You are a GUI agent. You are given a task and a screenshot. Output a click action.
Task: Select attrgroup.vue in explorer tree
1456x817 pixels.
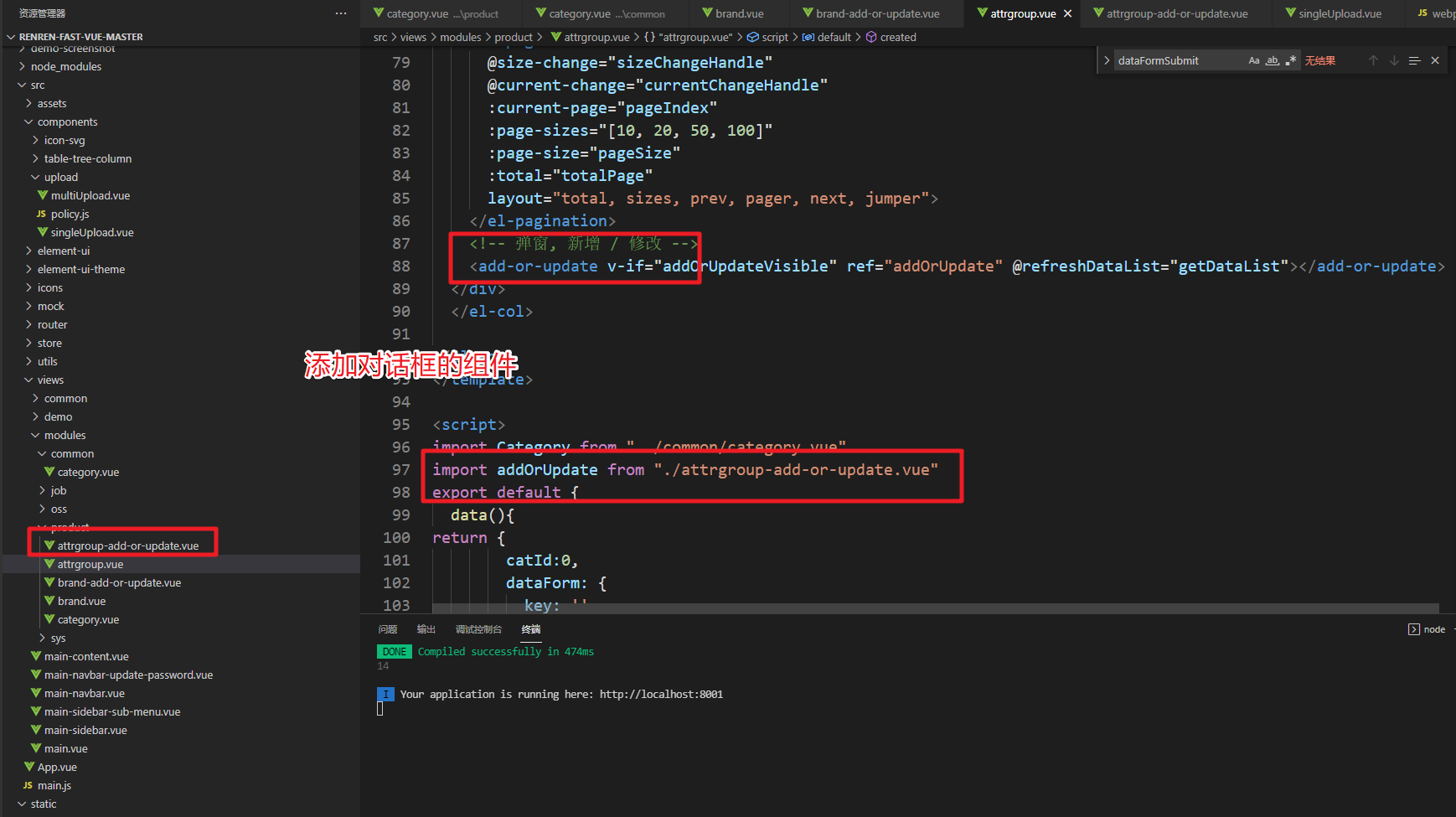pos(90,565)
